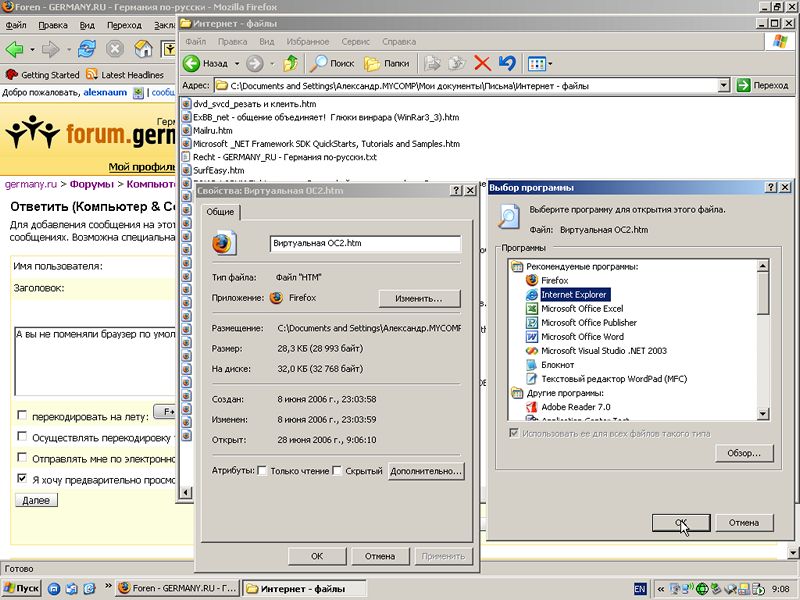Click the Copy To folder toolbar icon

coord(457,63)
